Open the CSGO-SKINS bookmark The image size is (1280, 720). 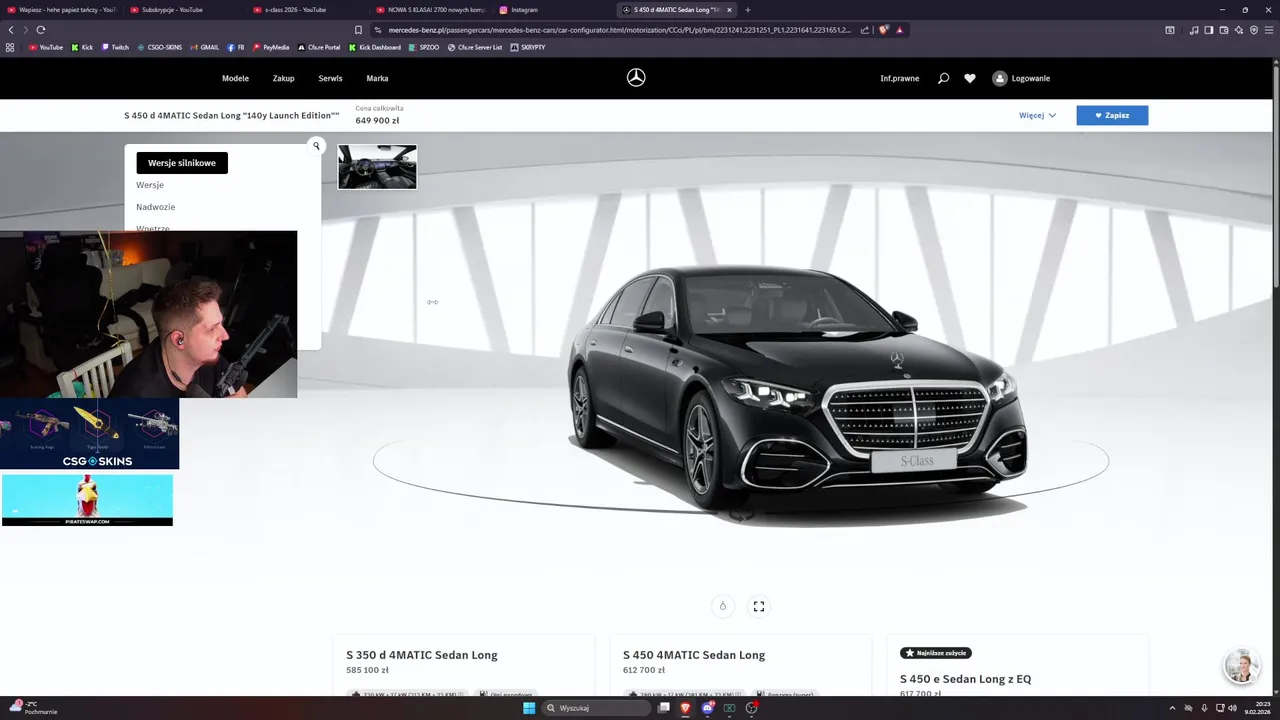(x=160, y=47)
